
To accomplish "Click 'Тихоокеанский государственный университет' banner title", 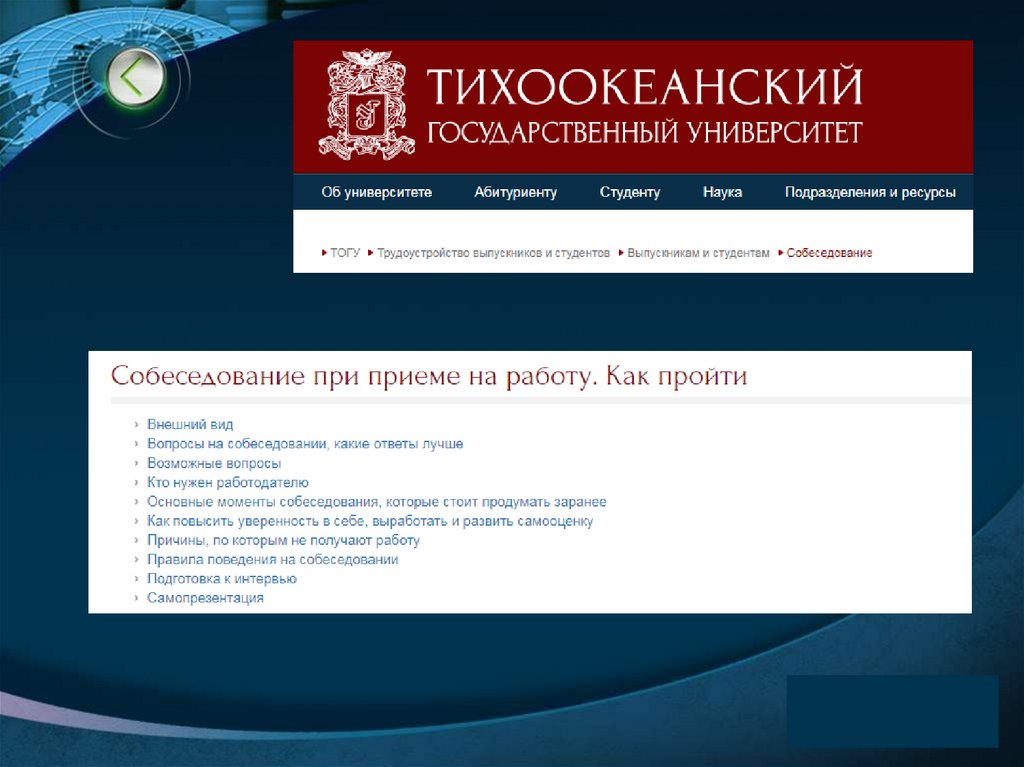I will (645, 105).
